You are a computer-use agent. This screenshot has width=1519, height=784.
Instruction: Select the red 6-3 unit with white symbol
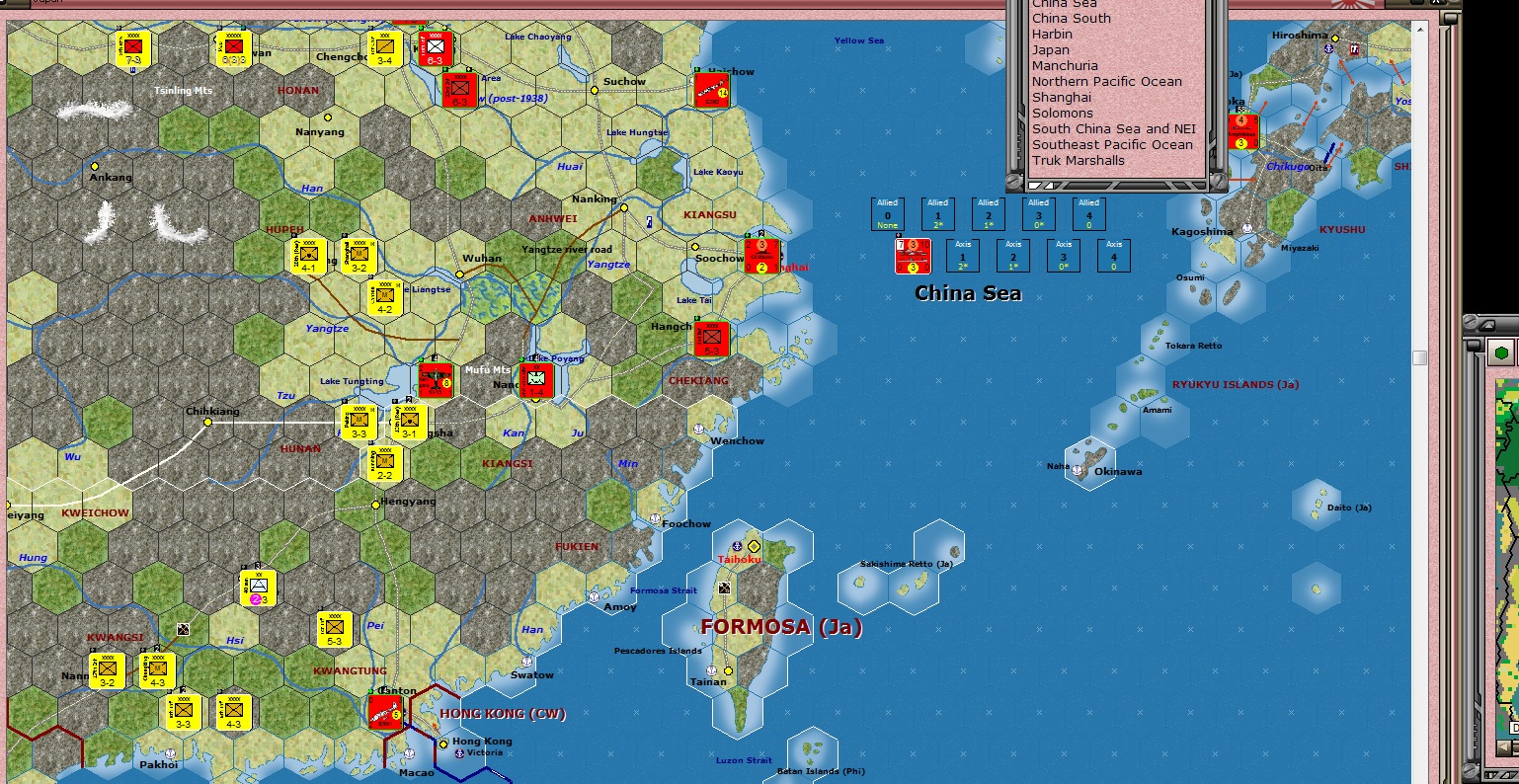pos(435,47)
